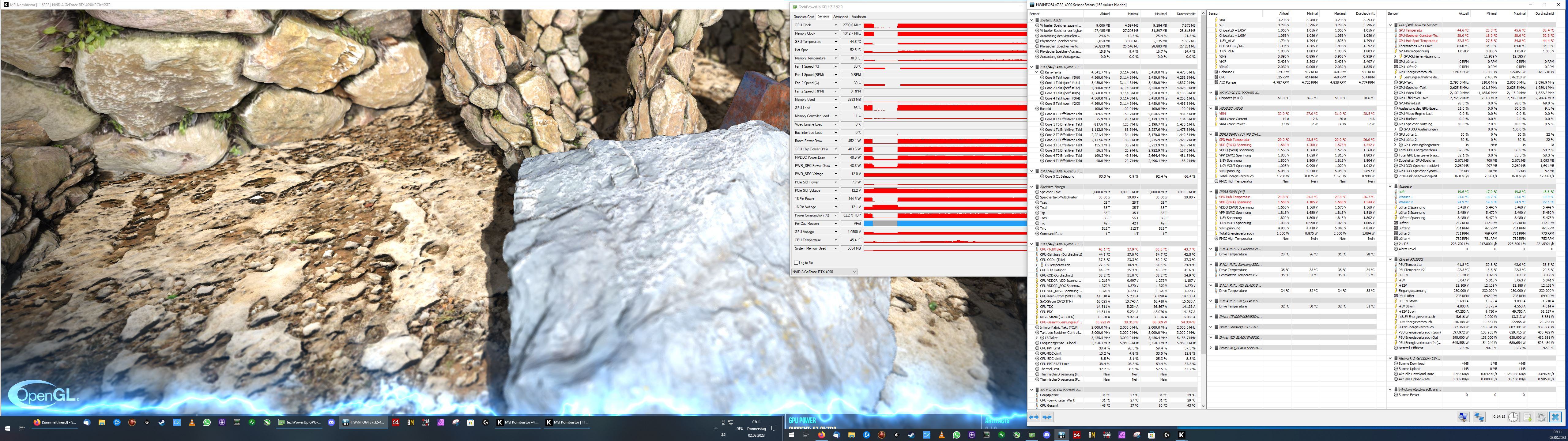Image resolution: width=1568 pixels, height=441 pixels.
Task: Open Microsoft Store from left taskbar
Action: (x=470, y=422)
